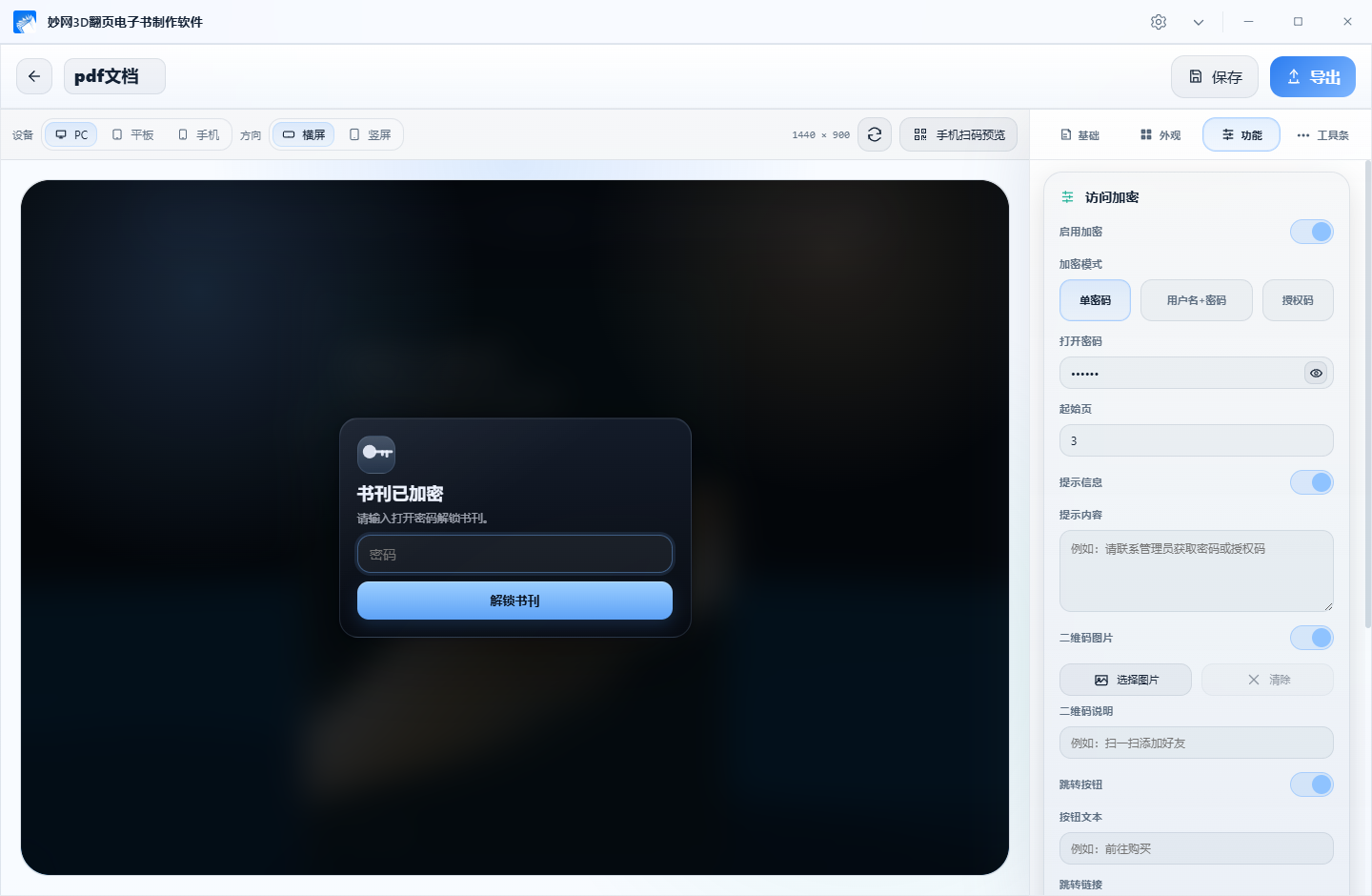Screen dimensions: 1372x896
Task: Toggle the 跳转按钮 switch
Action: (1312, 784)
